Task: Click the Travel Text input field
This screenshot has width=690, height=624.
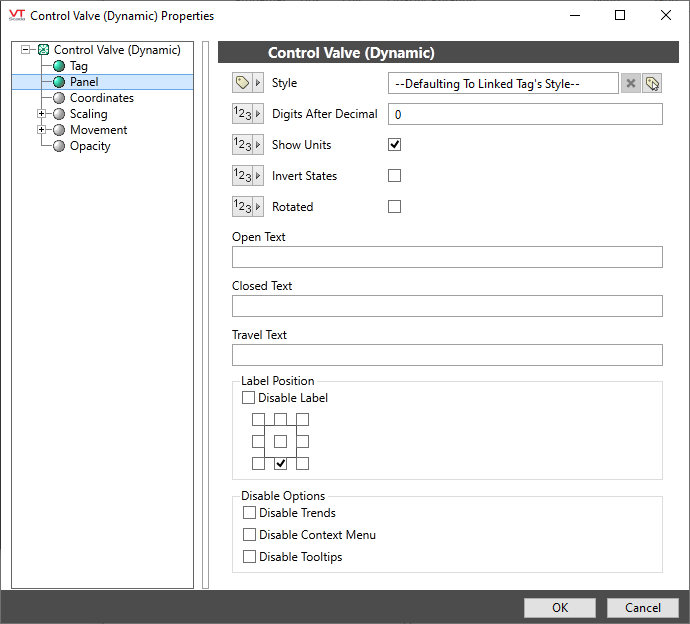Action: (x=447, y=355)
